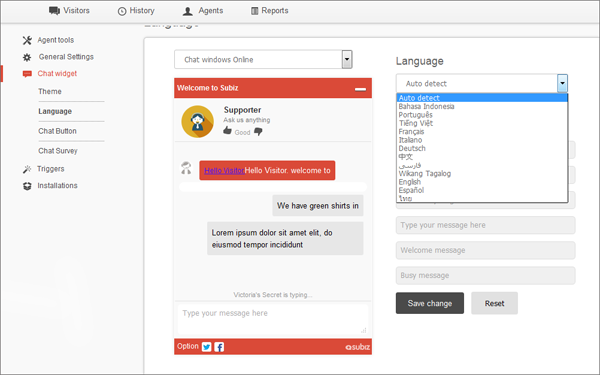Screen dimensions: 600x375
Task: Select English language option
Action: 482,182
